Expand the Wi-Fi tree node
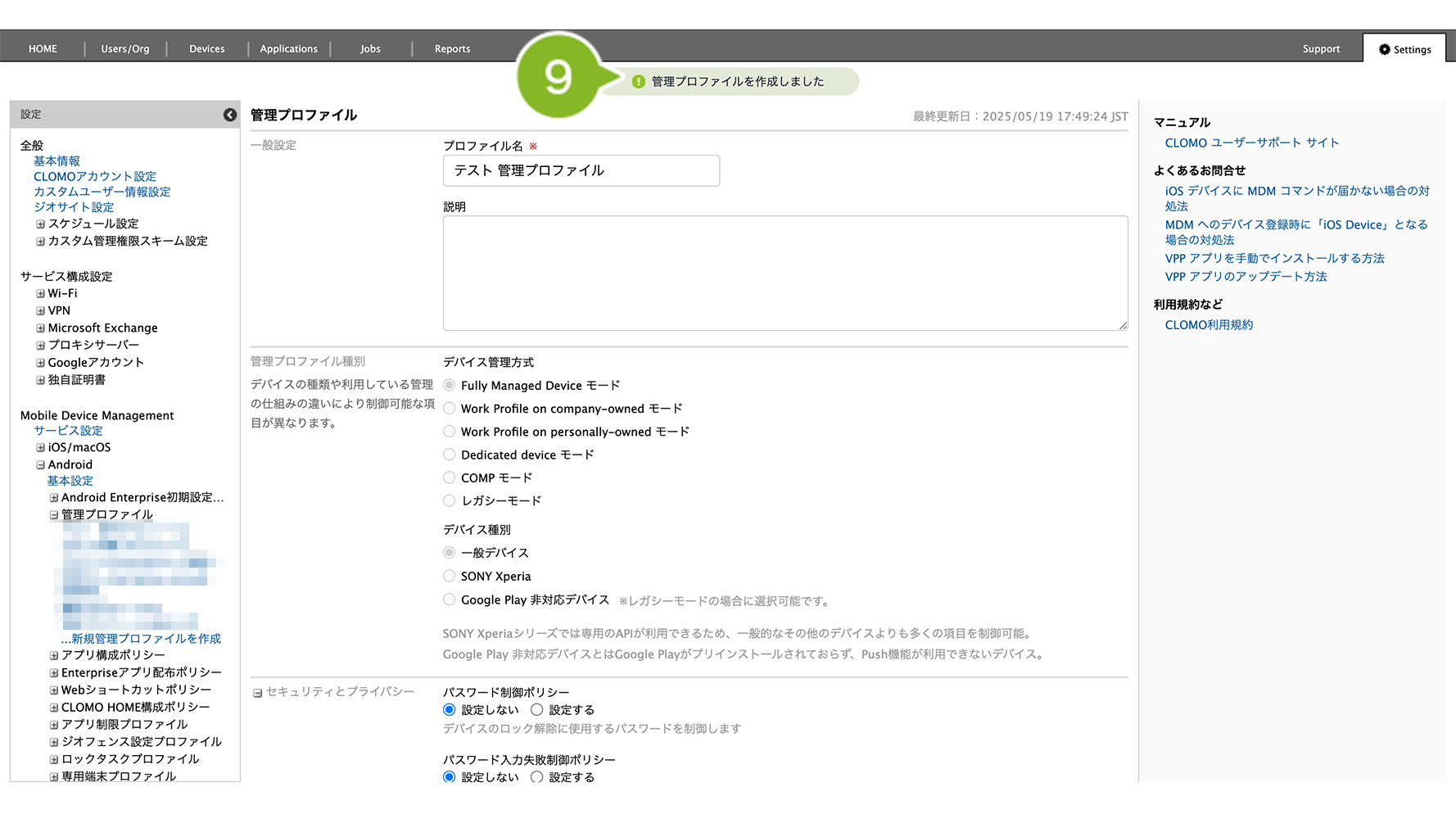Screen dimensions: 1456x819 (40, 293)
